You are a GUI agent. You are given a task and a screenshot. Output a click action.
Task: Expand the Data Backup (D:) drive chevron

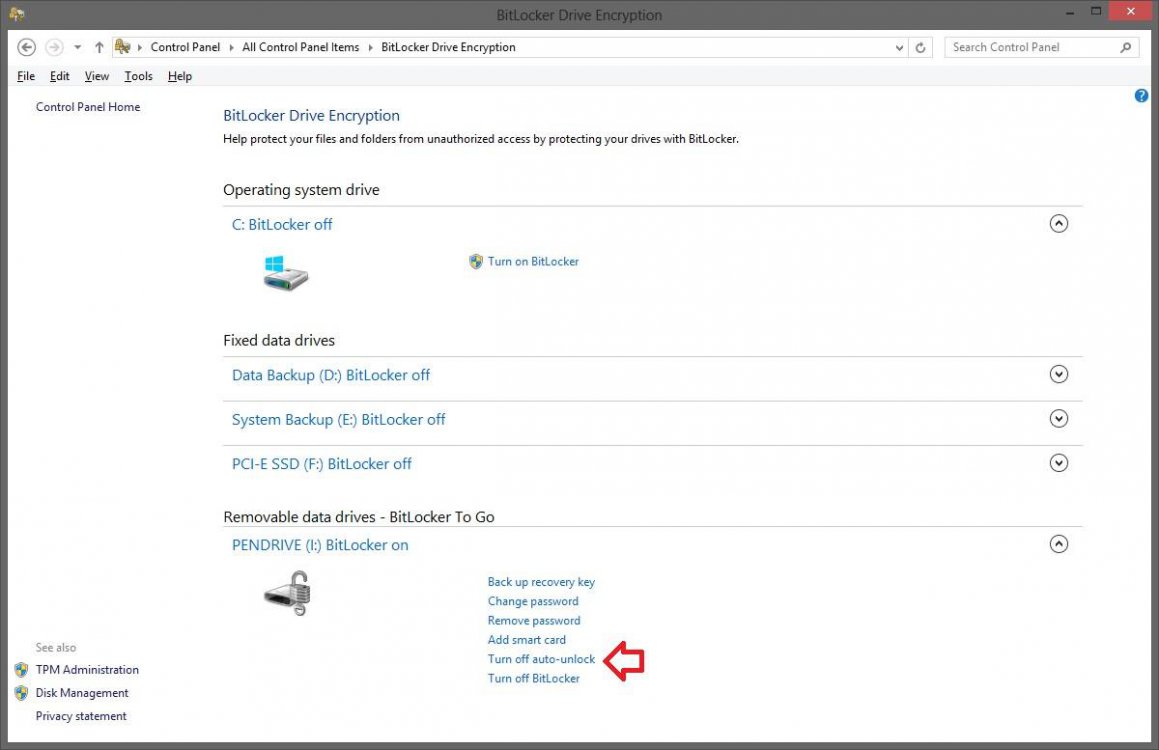coord(1058,375)
